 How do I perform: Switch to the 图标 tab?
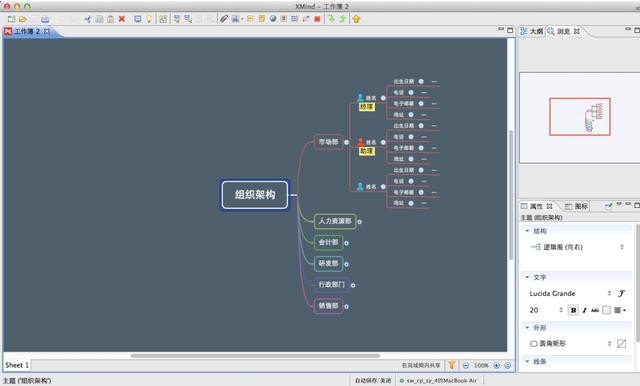coord(576,206)
